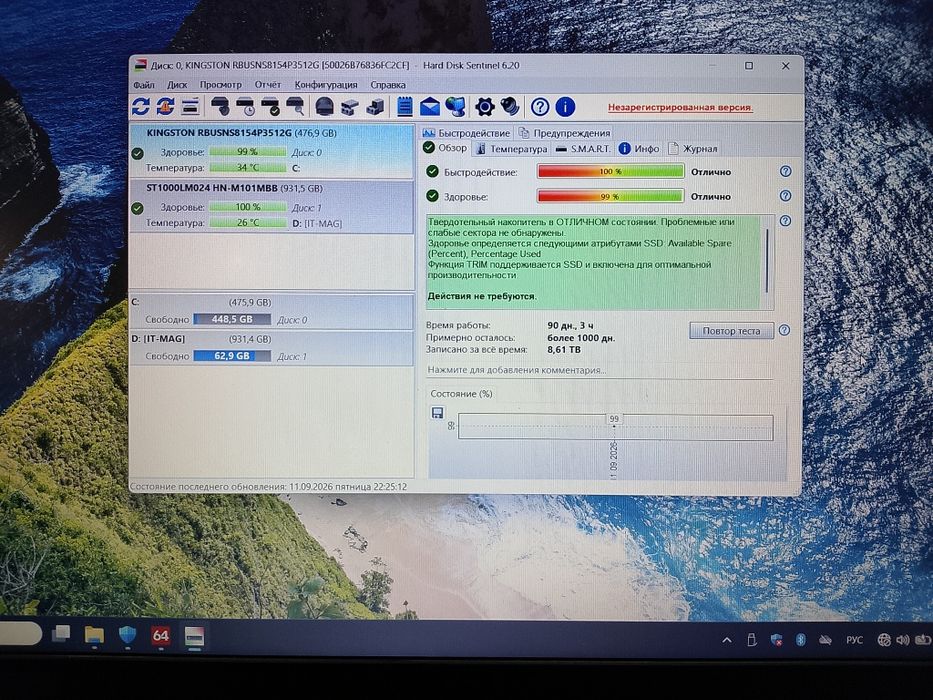Open the Отчёт menu

pos(268,85)
